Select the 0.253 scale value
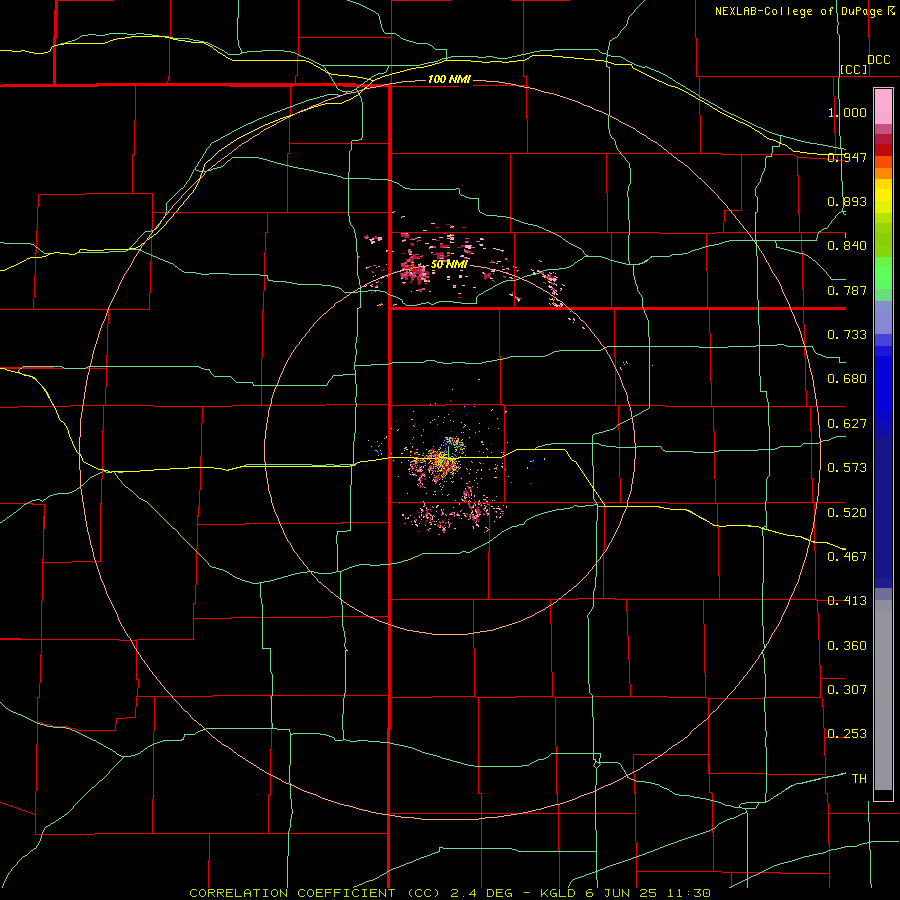900x900 pixels. 847,734
